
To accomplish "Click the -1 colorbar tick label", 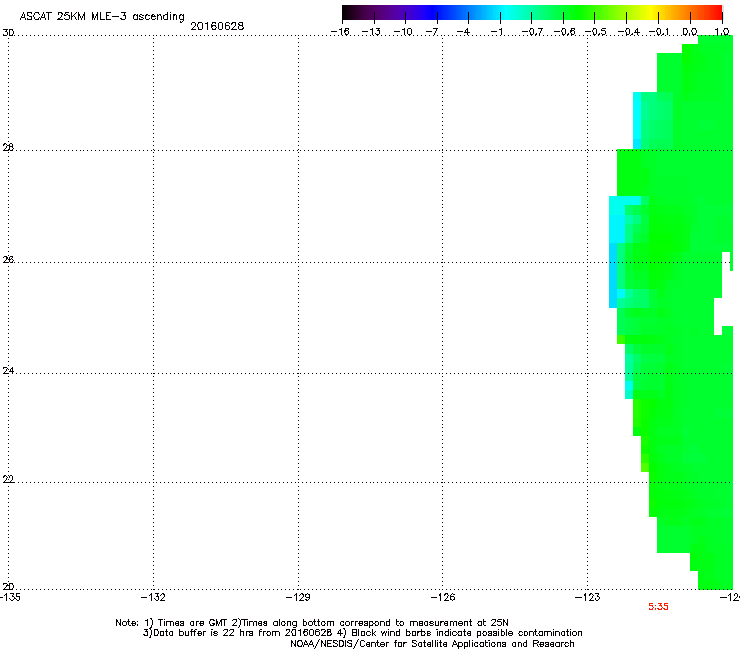I will [x=496, y=32].
